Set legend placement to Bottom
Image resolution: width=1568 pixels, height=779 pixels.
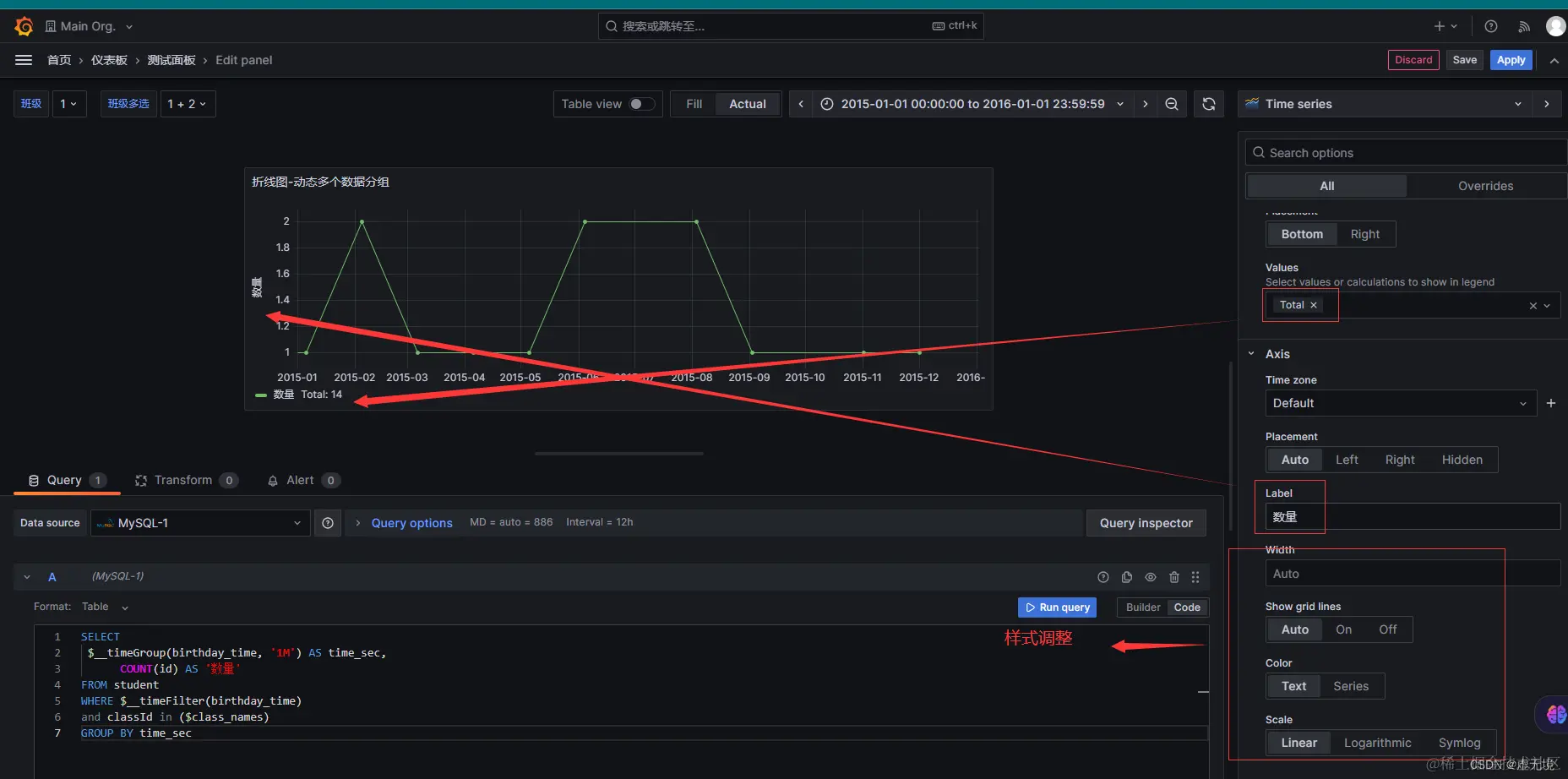tap(1302, 234)
